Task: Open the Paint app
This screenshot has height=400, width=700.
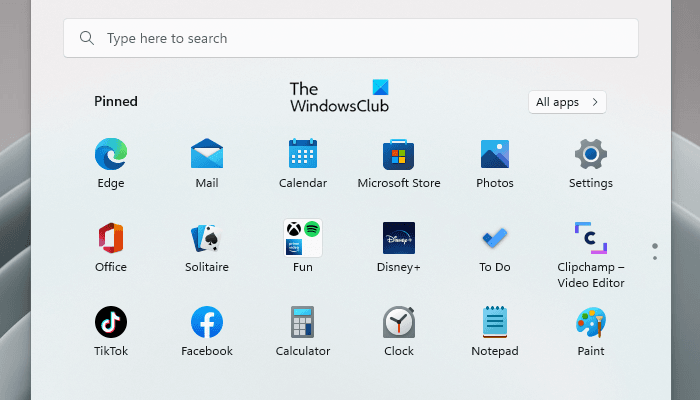Action: pyautogui.click(x=591, y=322)
